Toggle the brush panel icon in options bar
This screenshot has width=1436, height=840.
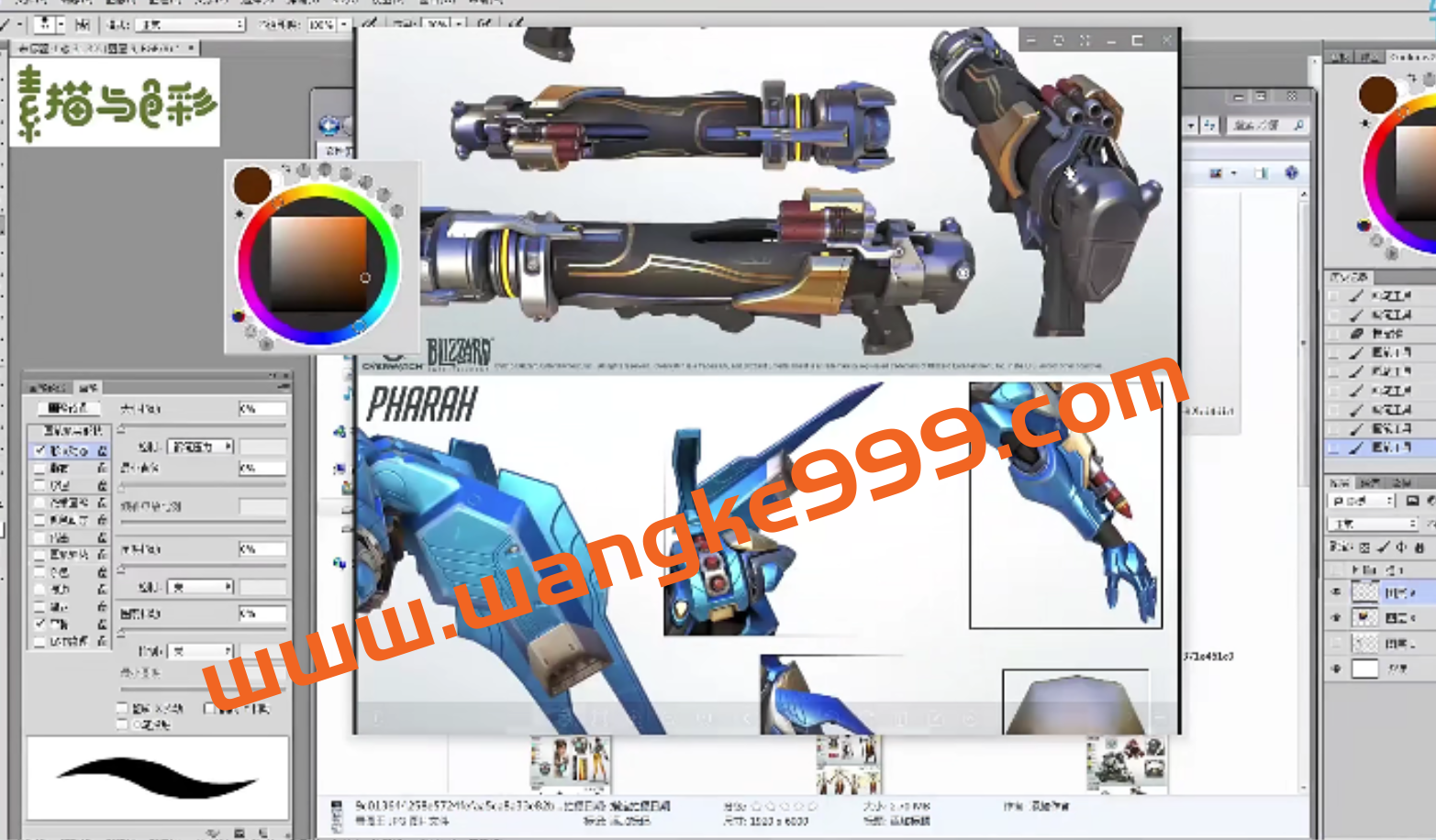pyautogui.click(x=83, y=24)
